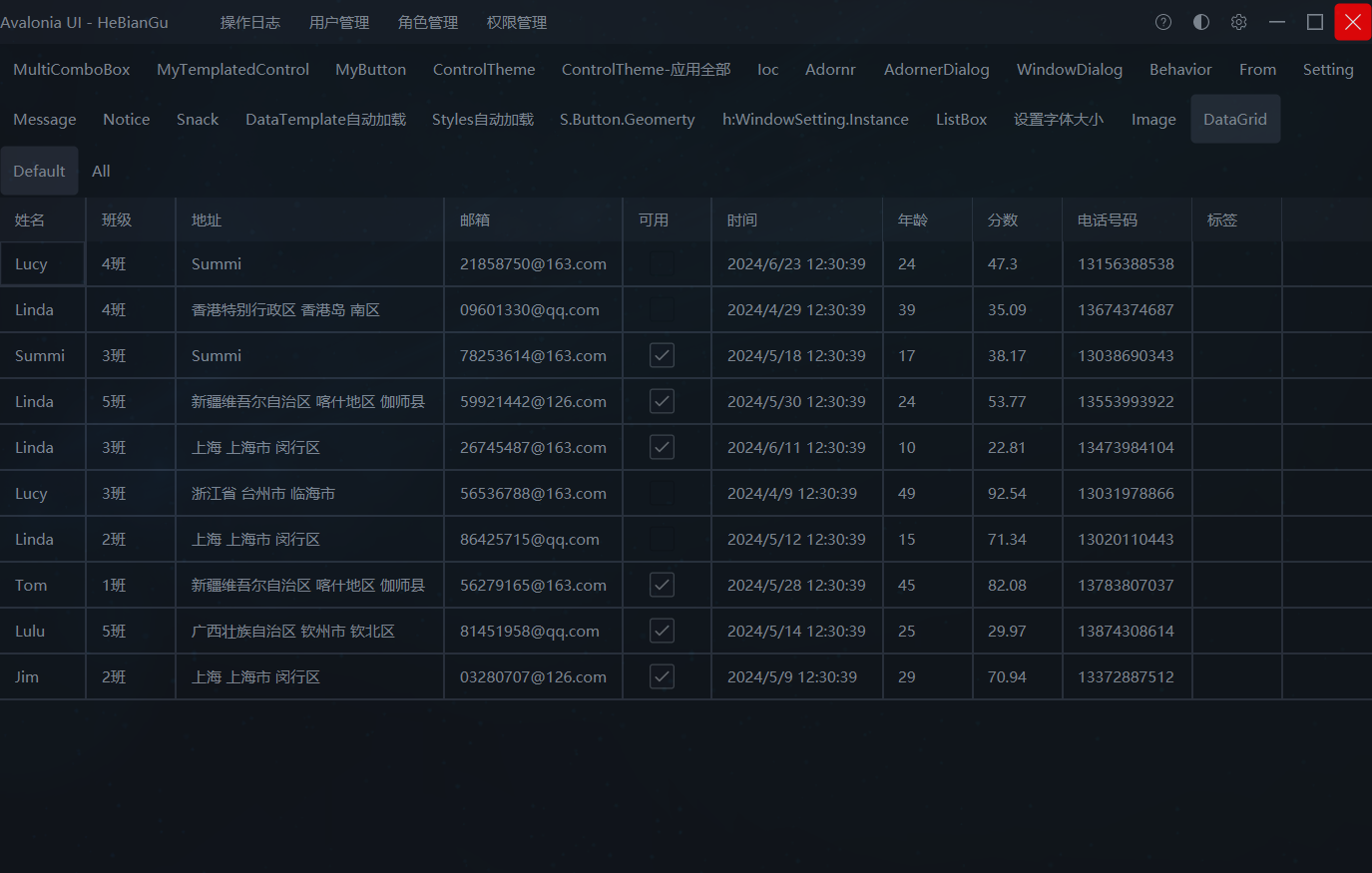
Task: Select the Default sub-tab
Action: click(39, 171)
